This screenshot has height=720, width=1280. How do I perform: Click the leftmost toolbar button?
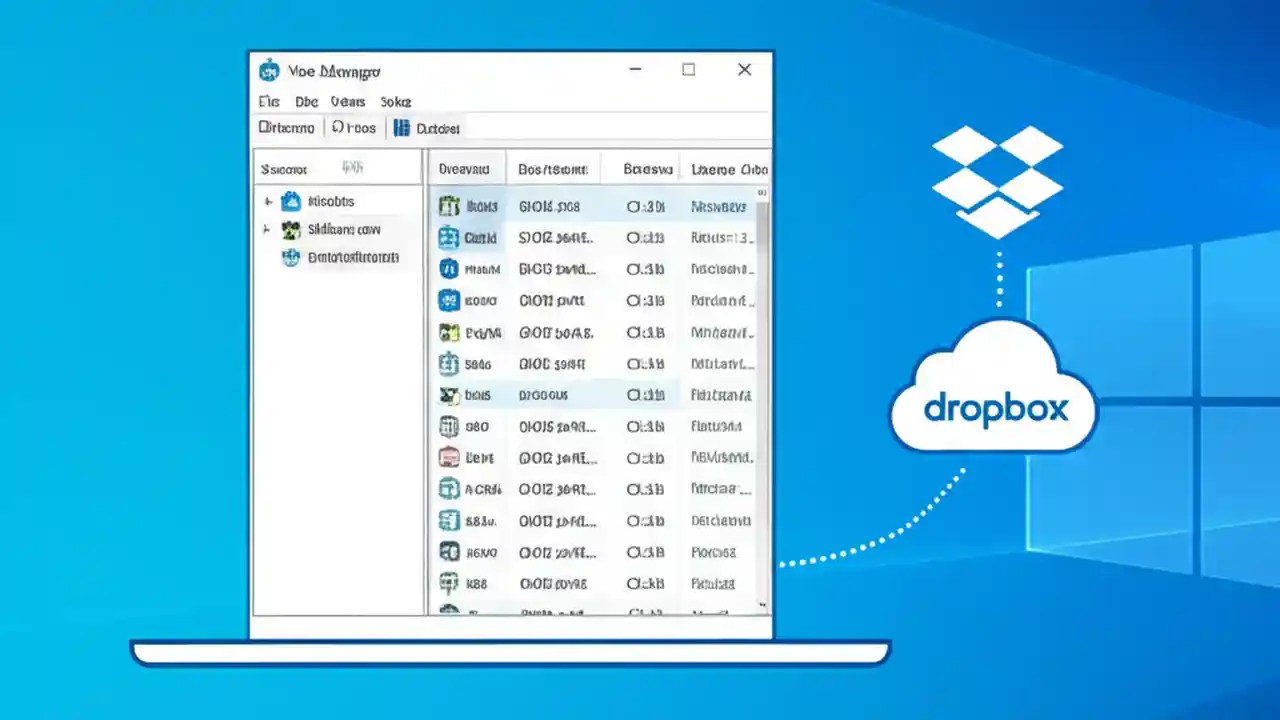[285, 127]
